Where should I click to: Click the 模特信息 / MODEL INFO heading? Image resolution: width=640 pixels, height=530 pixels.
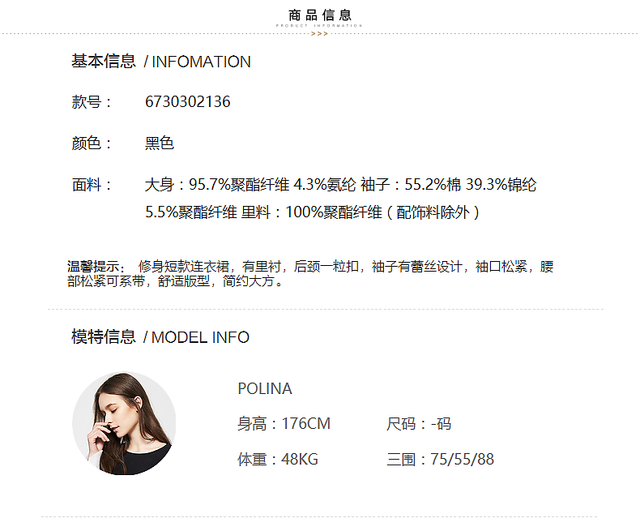pyautogui.click(x=160, y=337)
